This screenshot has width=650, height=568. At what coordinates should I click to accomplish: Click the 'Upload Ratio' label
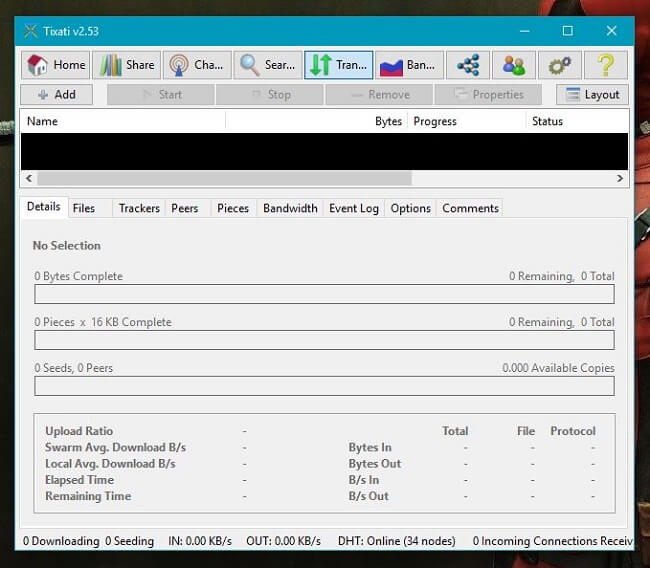tap(79, 431)
